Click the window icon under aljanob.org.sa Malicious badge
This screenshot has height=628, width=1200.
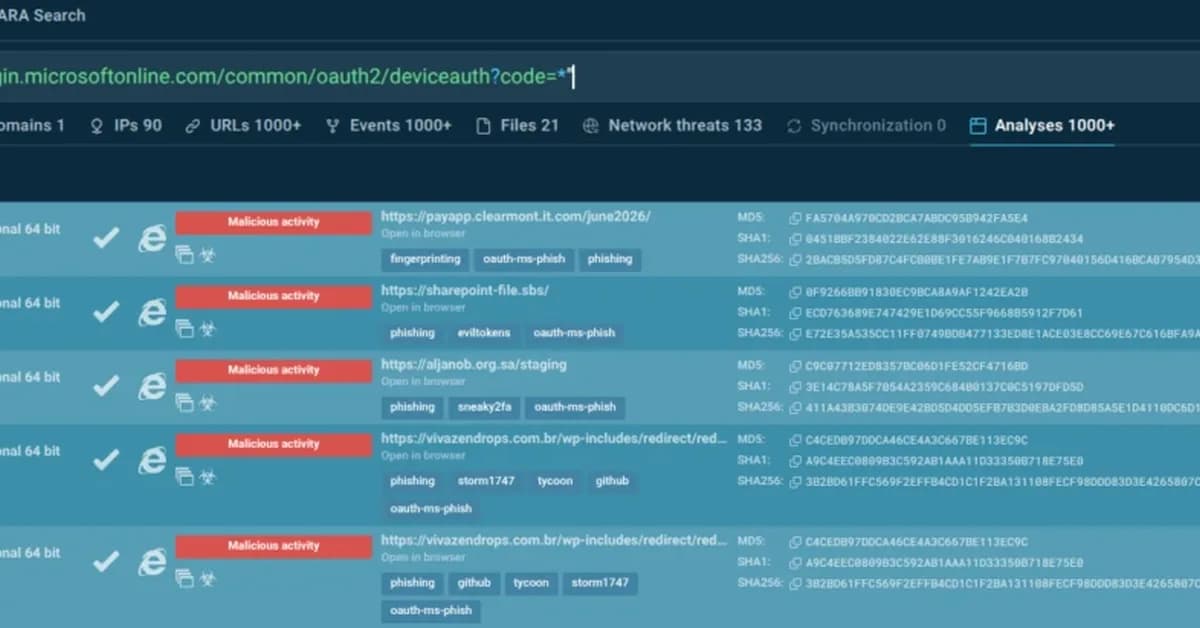point(184,403)
